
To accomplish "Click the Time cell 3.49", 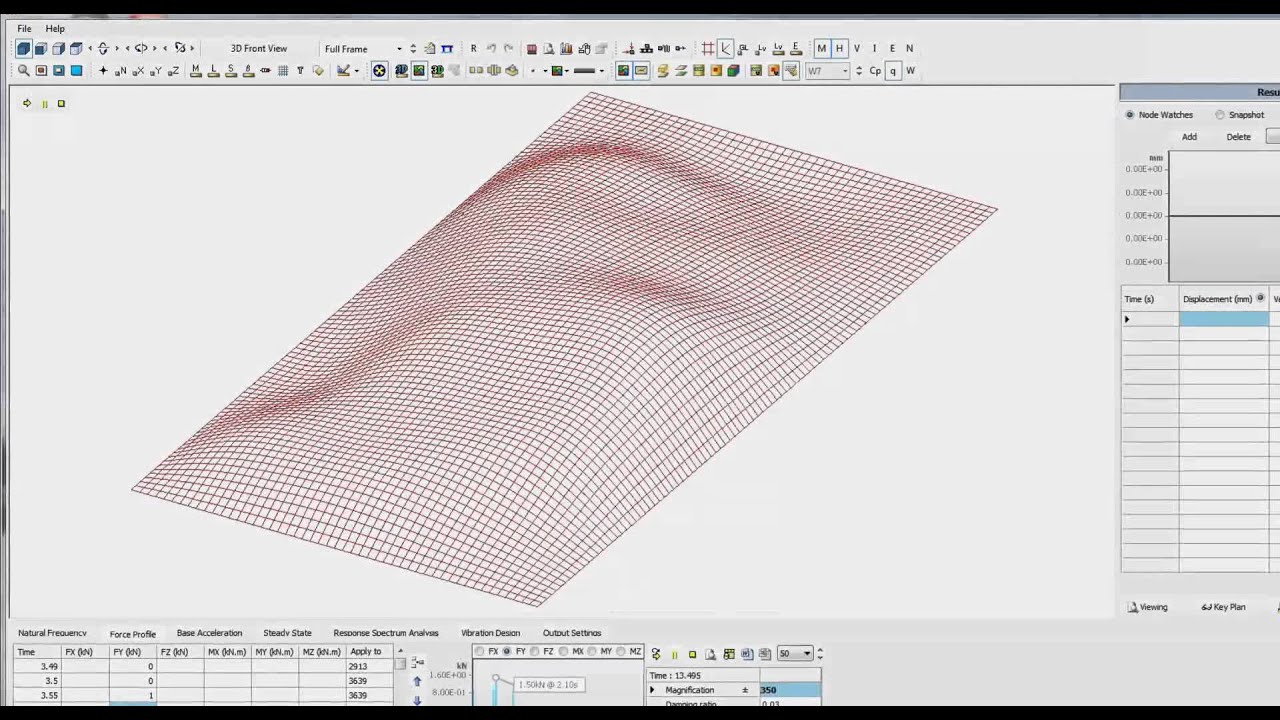I will tap(36, 666).
